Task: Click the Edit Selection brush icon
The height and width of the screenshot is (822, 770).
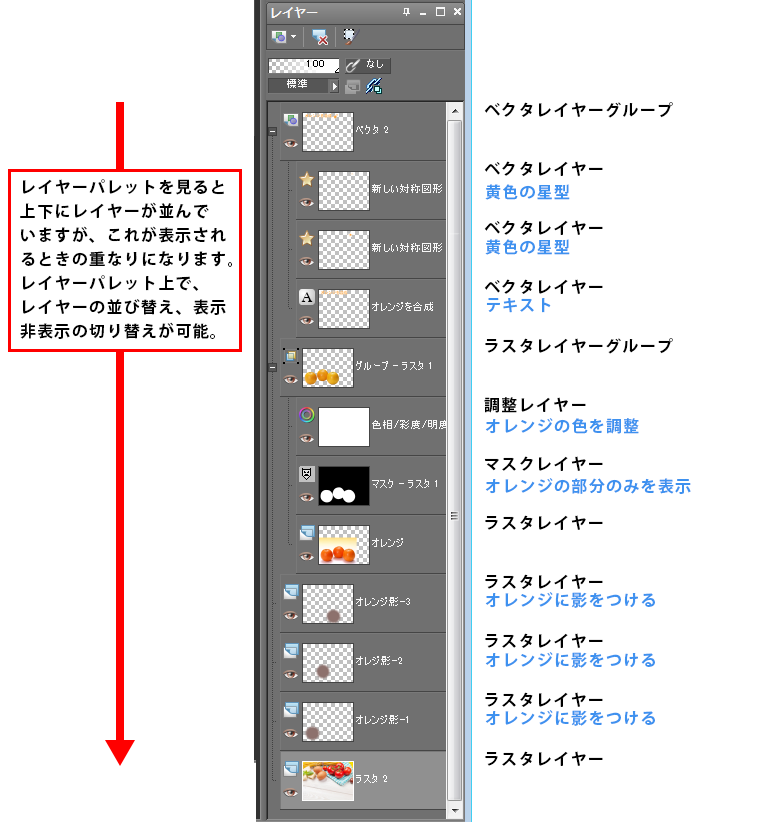Action: [x=349, y=36]
